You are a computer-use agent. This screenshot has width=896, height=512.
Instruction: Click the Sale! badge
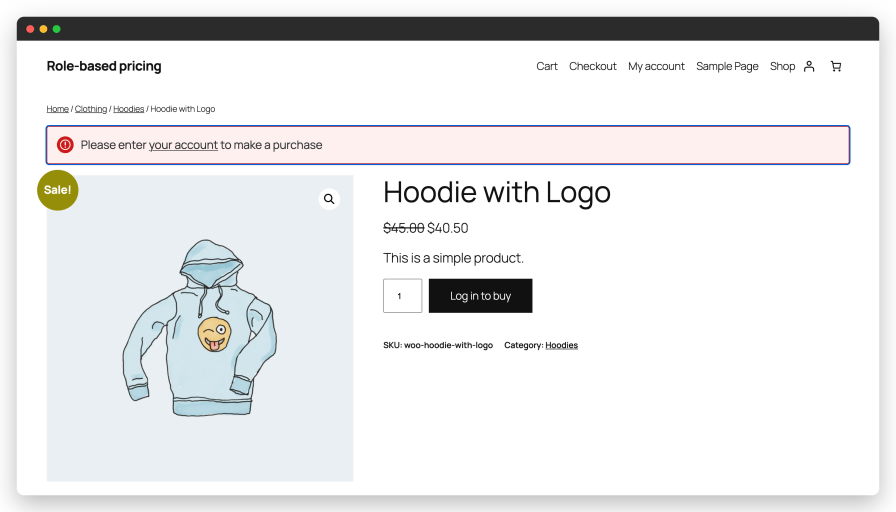(x=58, y=190)
